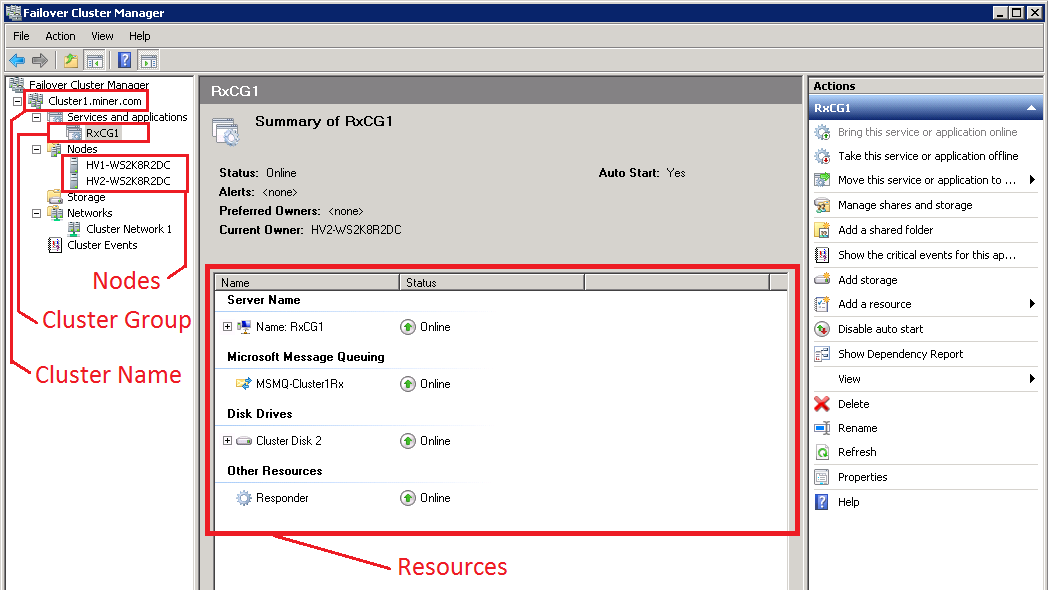Click the Disable auto start icon

pyautogui.click(x=822, y=329)
